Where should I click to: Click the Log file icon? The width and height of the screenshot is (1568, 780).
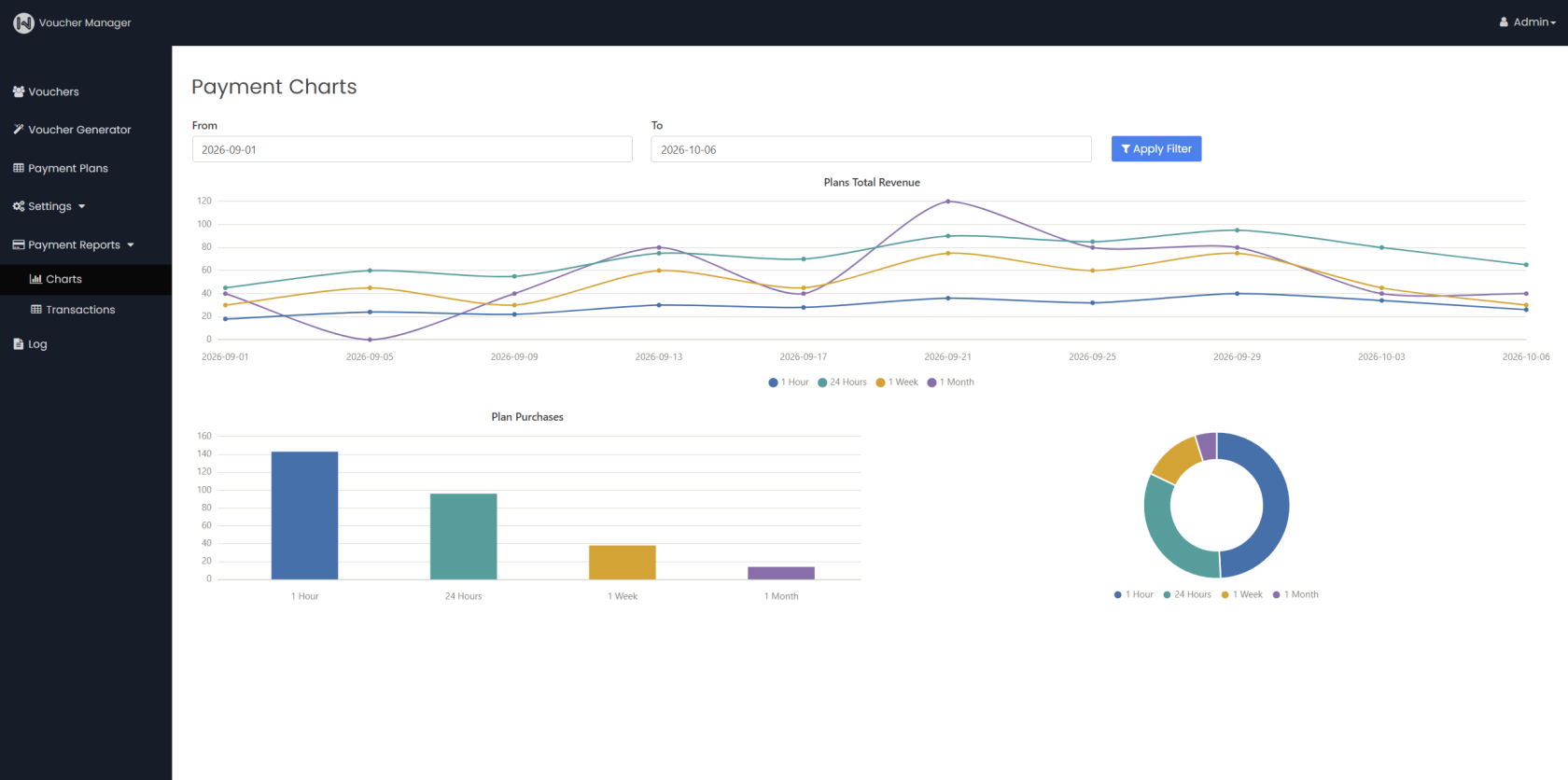pyautogui.click(x=19, y=344)
